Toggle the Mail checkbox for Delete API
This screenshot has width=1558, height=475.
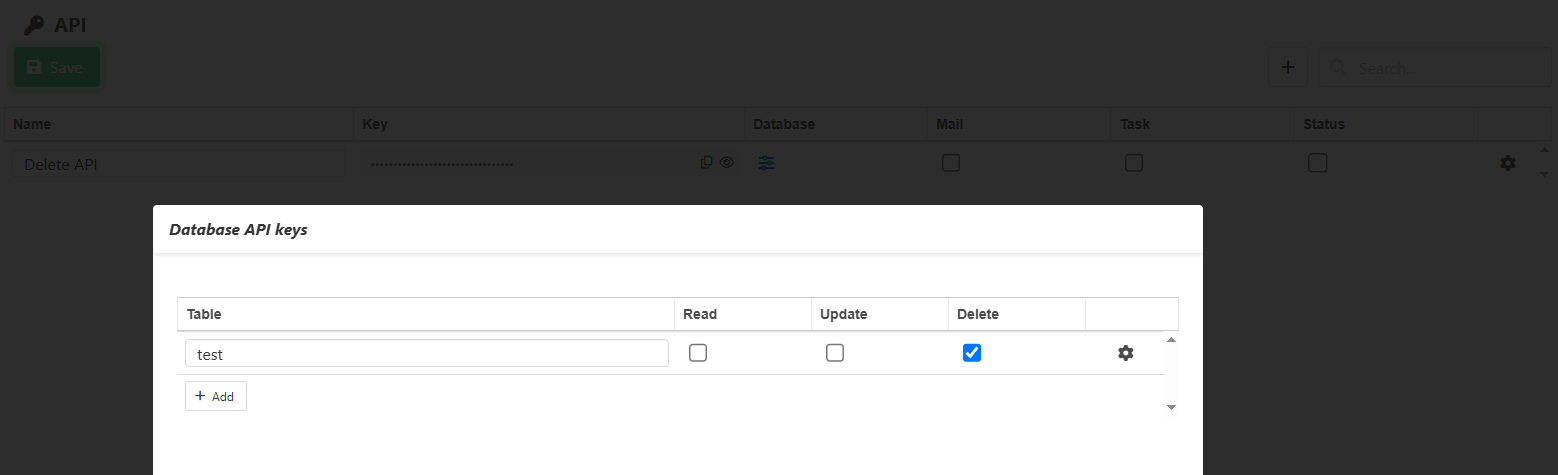(x=951, y=163)
